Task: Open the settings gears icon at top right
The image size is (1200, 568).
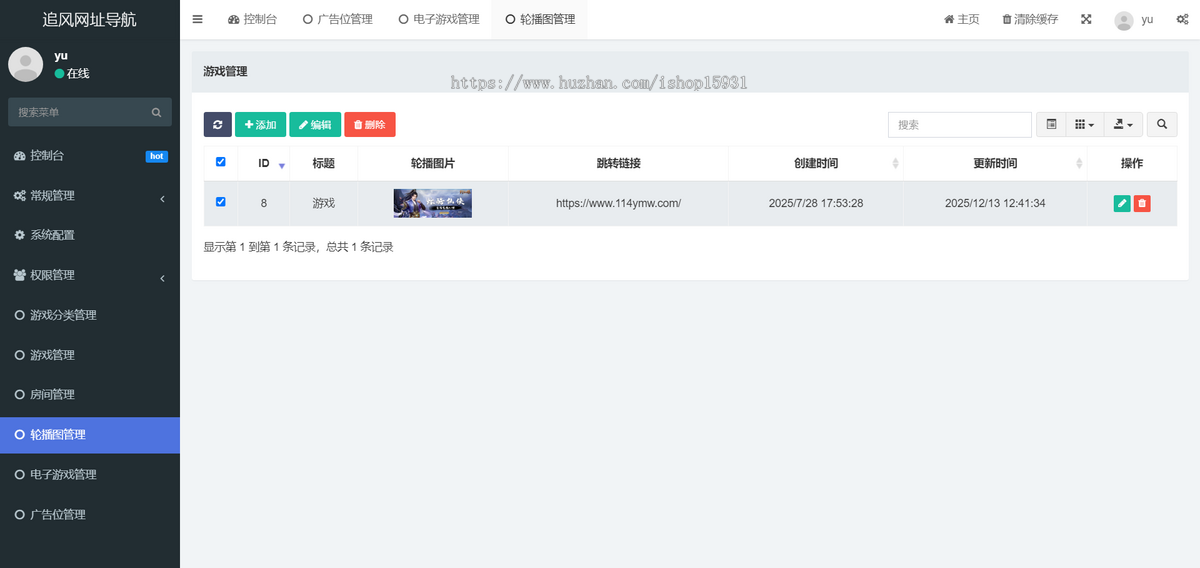Action: pos(1182,19)
